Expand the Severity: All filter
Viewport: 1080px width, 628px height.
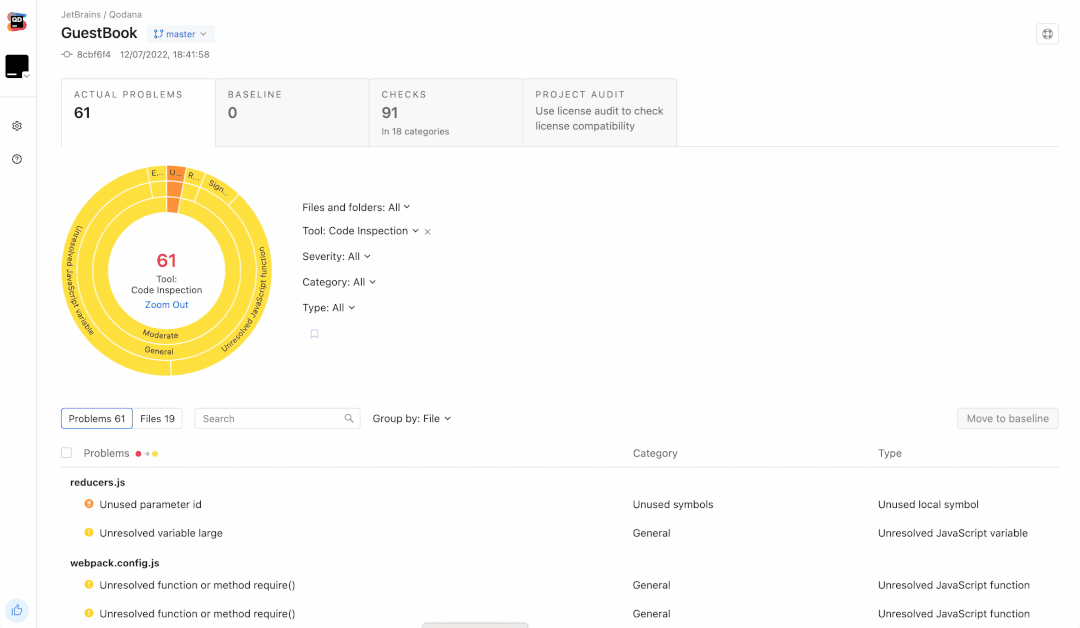point(336,256)
